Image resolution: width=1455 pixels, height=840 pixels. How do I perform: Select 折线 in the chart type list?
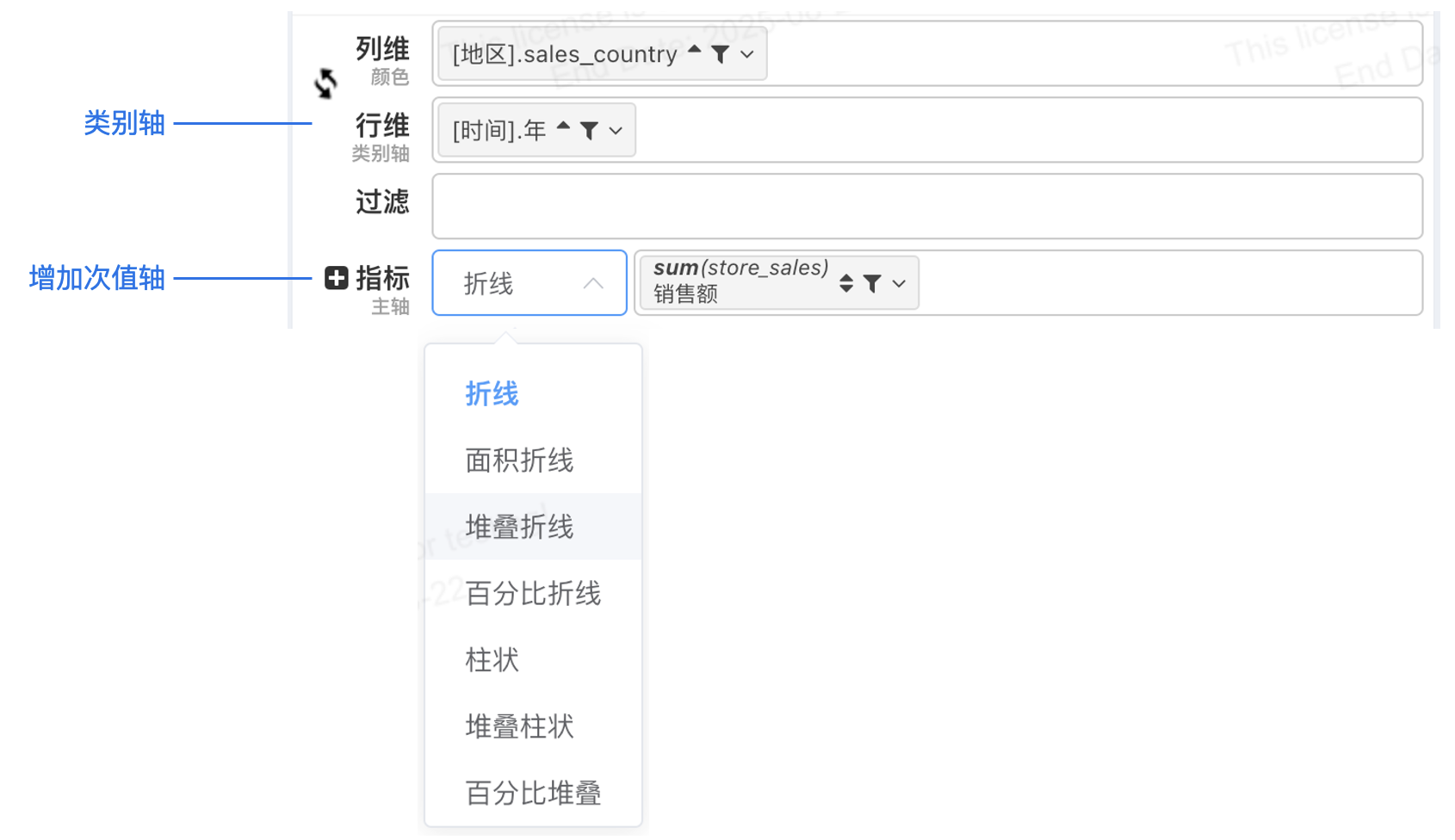[492, 394]
